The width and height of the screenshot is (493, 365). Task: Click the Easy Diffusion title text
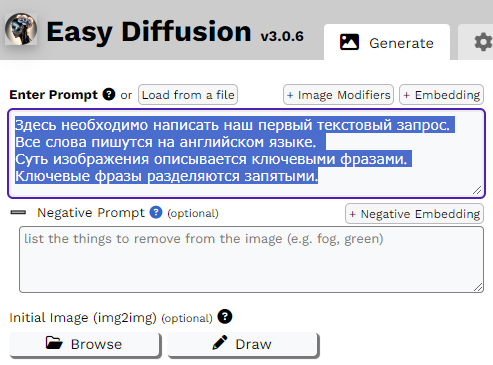[x=149, y=32]
